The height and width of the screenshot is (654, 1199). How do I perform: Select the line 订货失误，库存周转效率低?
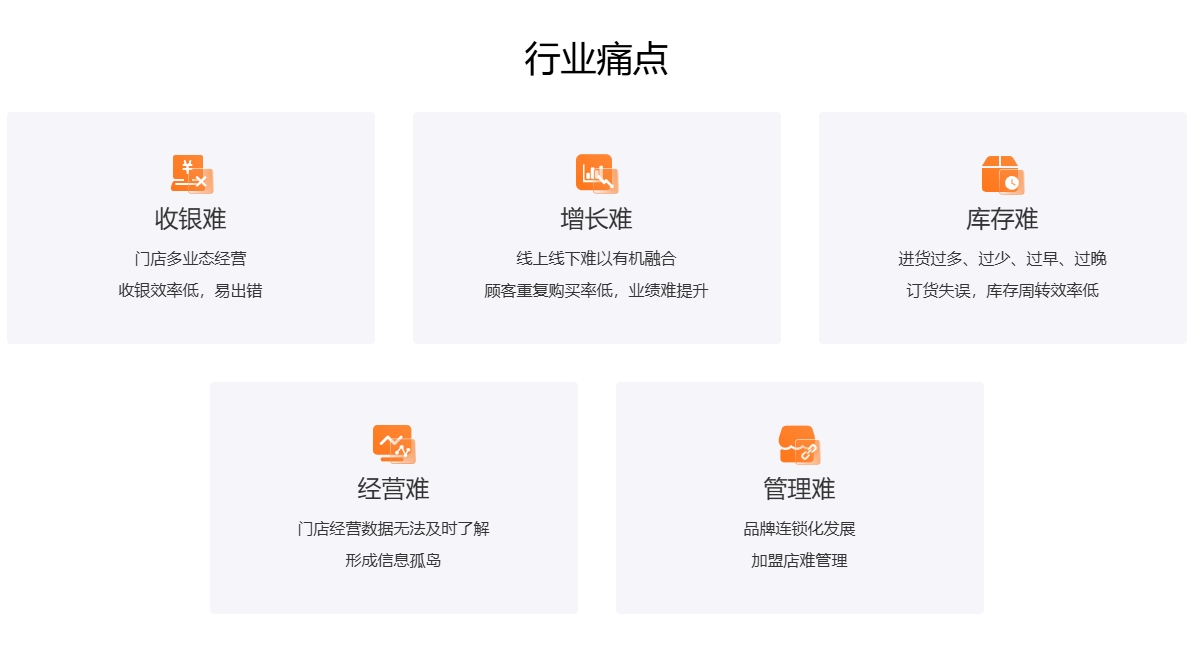pos(1002,291)
